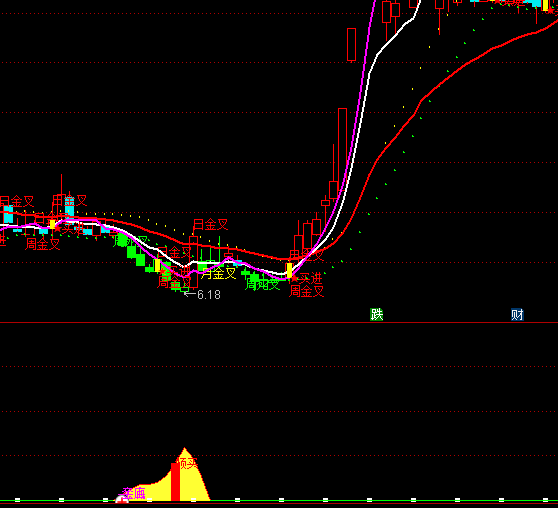Click the white half-circle red cross icon
The image size is (558, 508).
coord(122,499)
